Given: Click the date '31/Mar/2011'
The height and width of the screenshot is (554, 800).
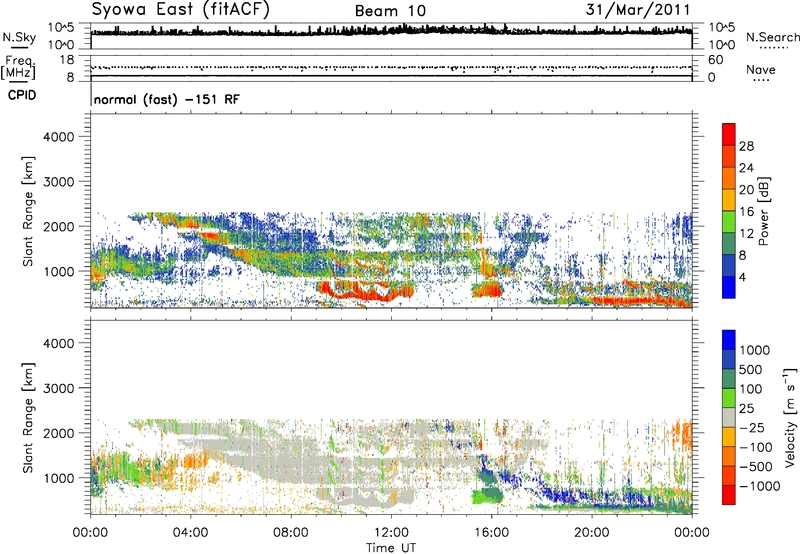Looking at the screenshot, I should coord(638,10).
